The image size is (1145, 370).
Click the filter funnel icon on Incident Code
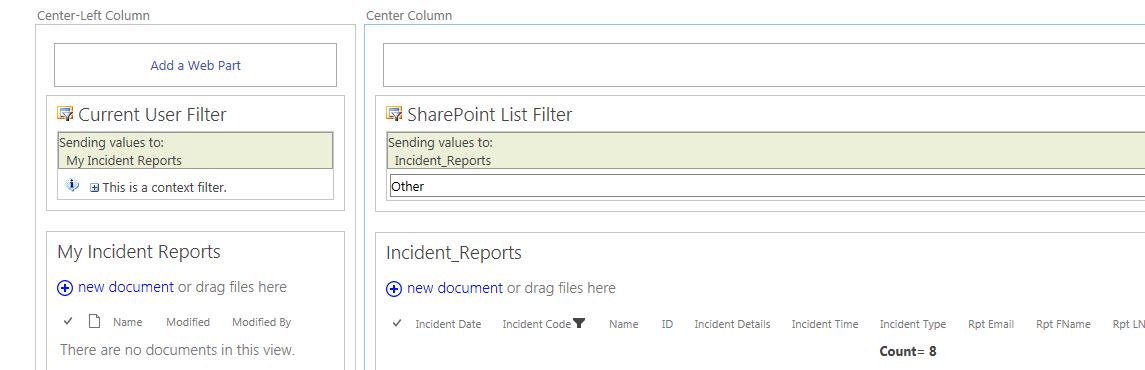[x=579, y=323]
